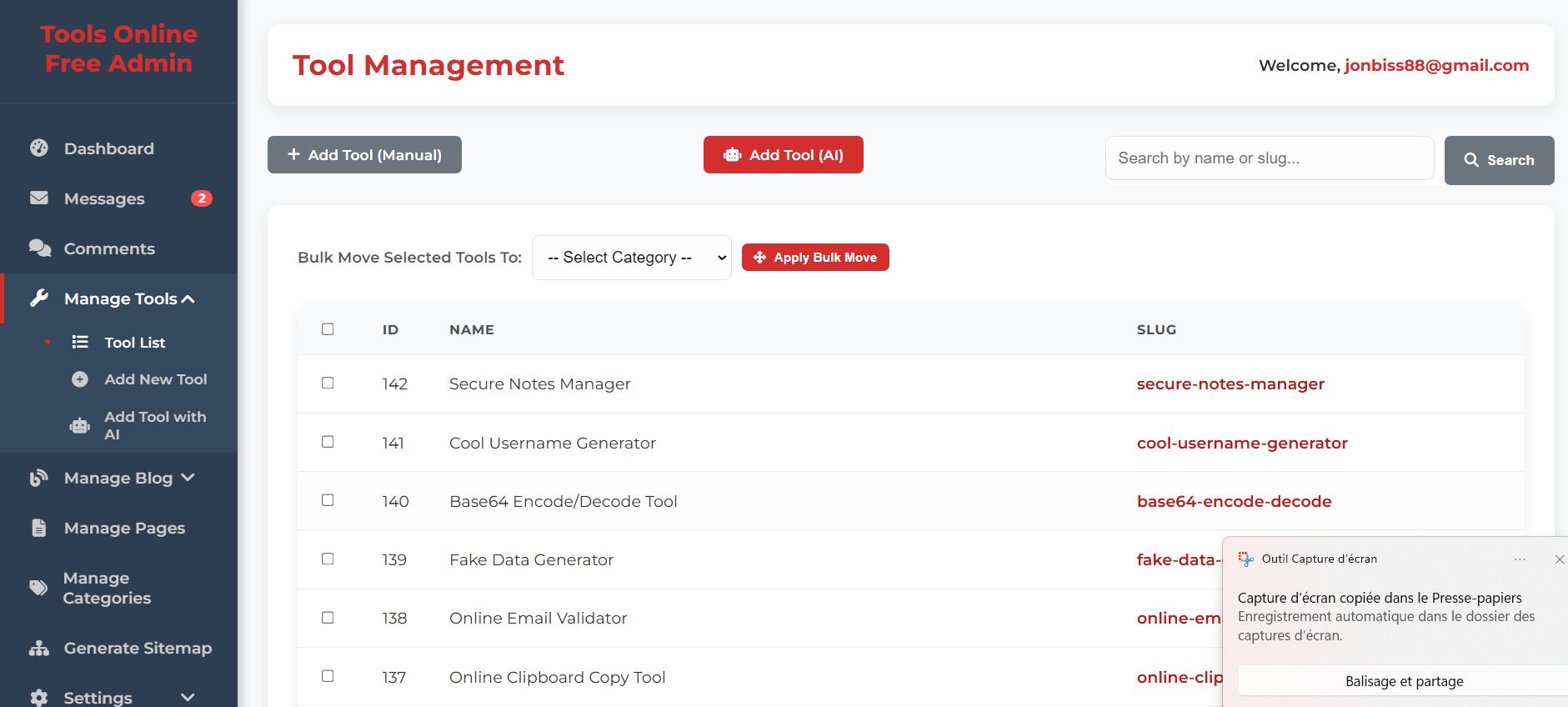Screen dimensions: 1568x707
Task: Check the Online Clipboard Copy Tool checkbox
Action: click(x=328, y=676)
